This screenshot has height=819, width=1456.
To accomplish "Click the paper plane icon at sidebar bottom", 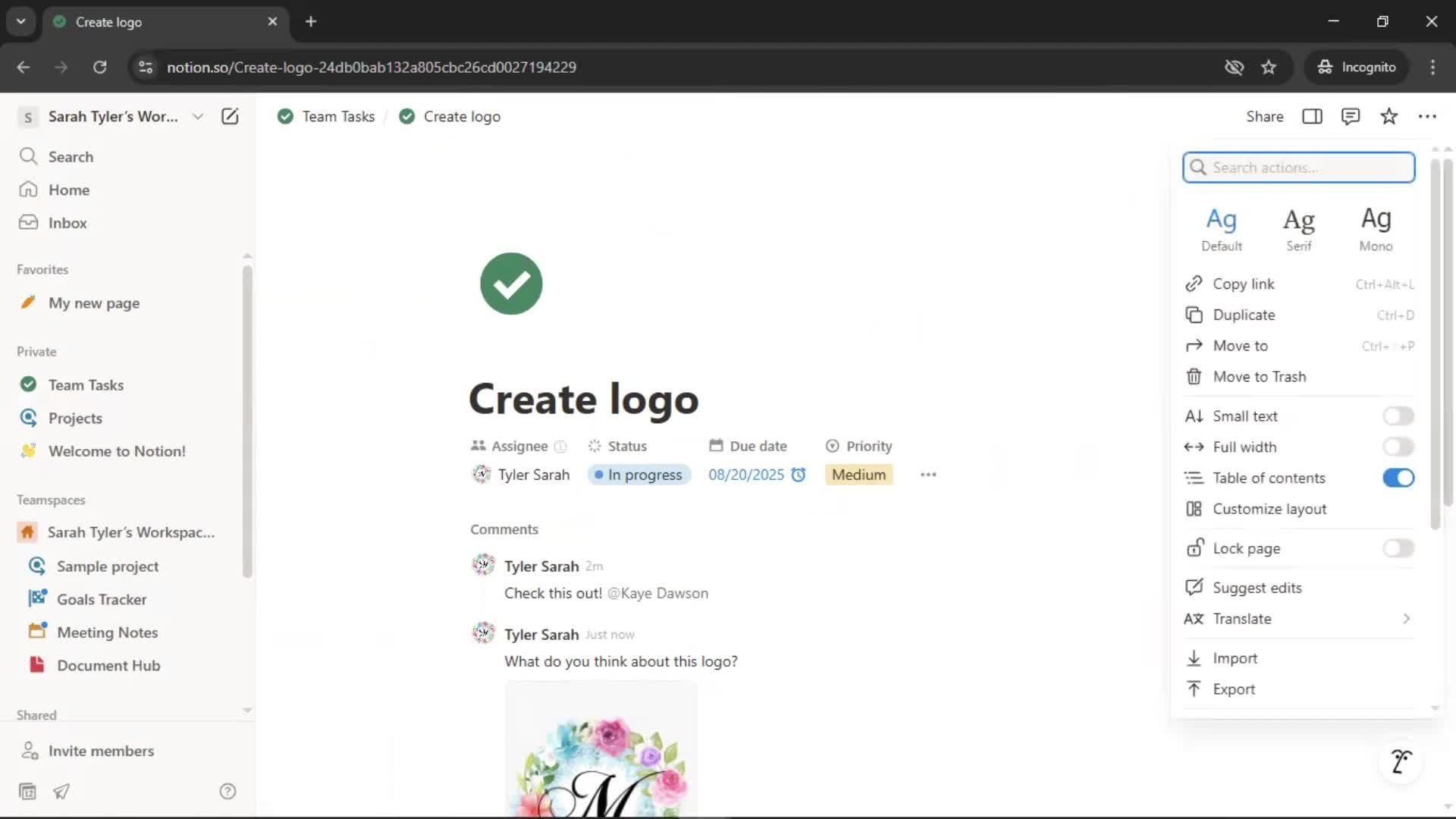I will coord(61,792).
